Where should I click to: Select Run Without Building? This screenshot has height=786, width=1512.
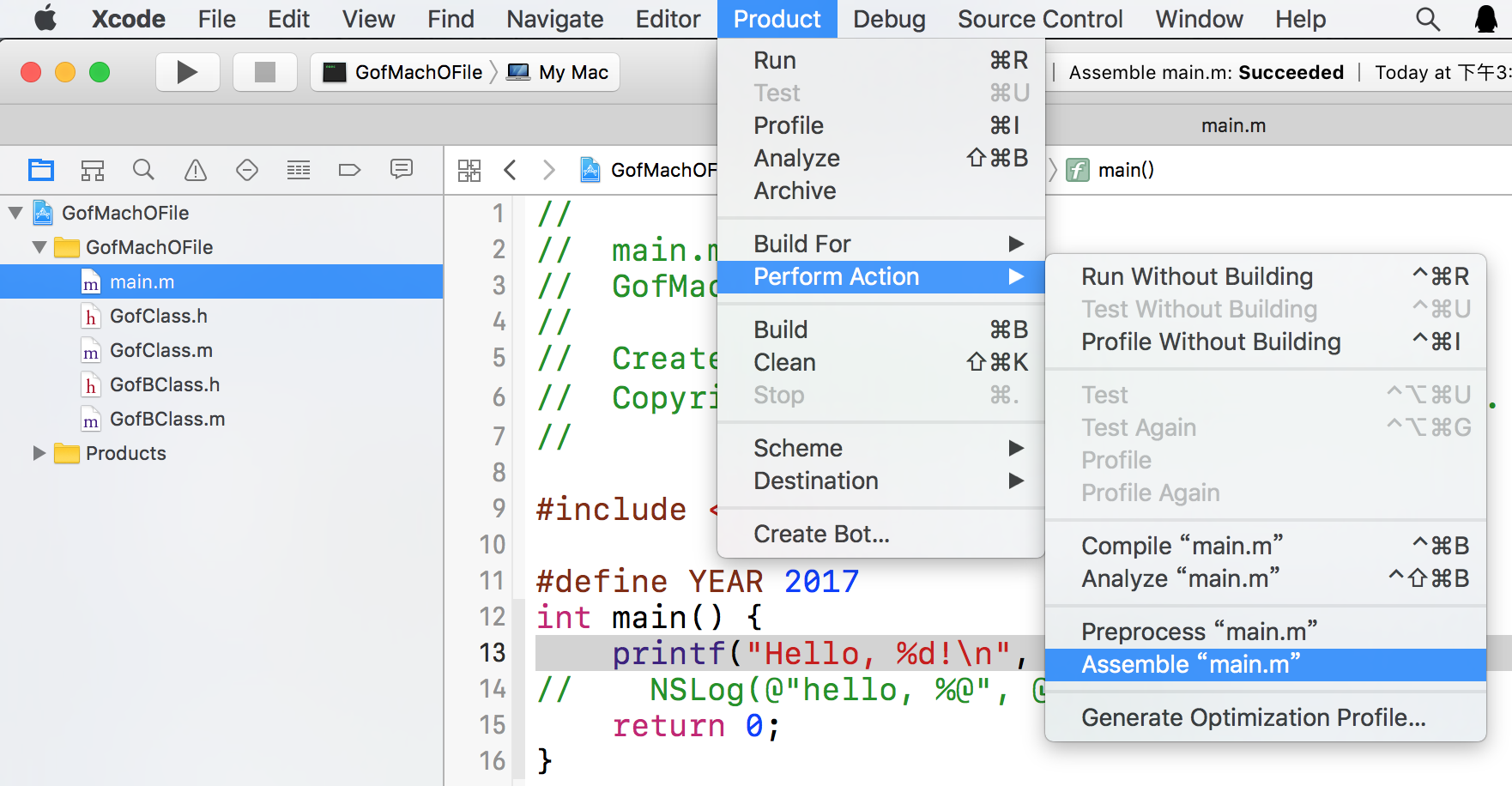(x=1266, y=276)
